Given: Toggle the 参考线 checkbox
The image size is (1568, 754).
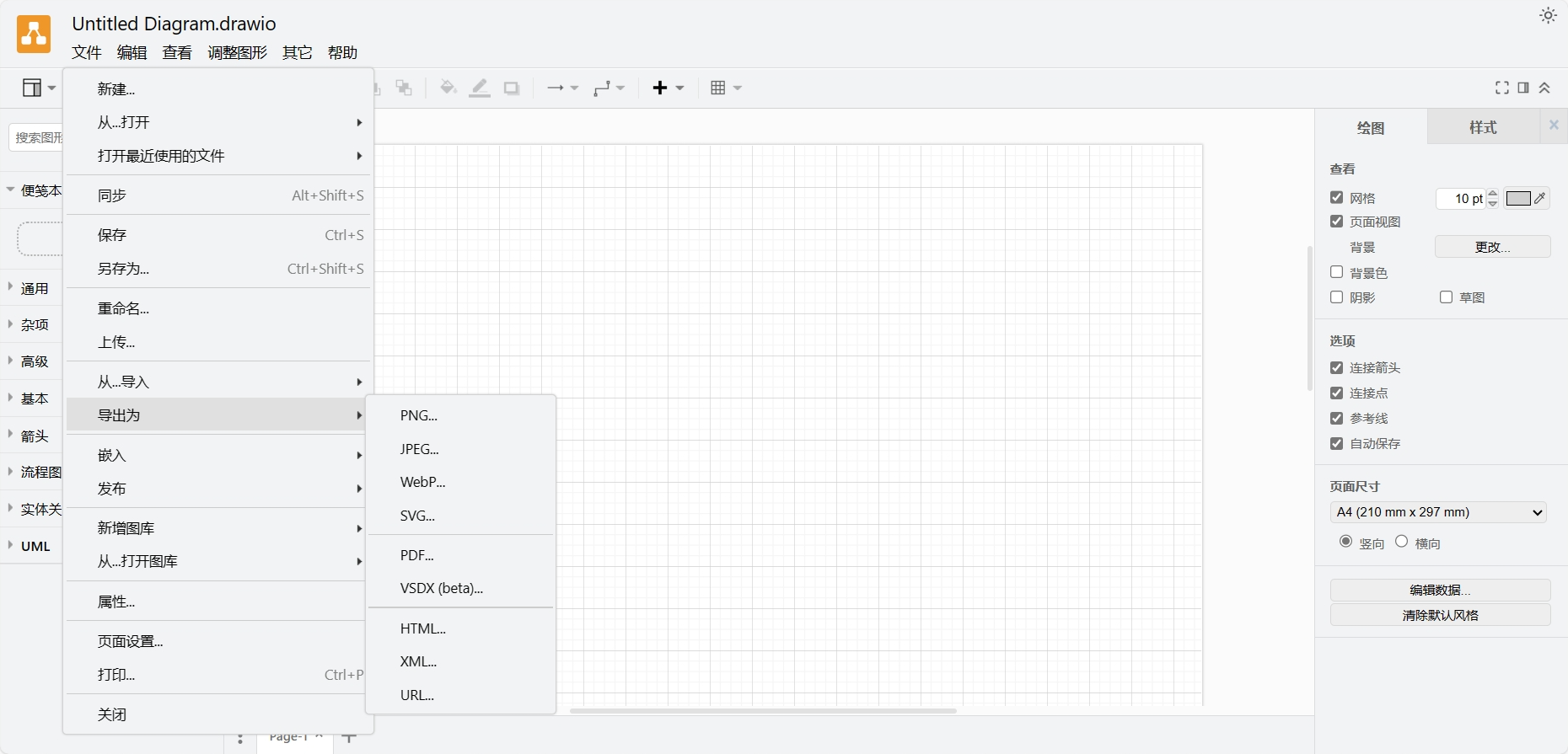Looking at the screenshot, I should point(1336,418).
